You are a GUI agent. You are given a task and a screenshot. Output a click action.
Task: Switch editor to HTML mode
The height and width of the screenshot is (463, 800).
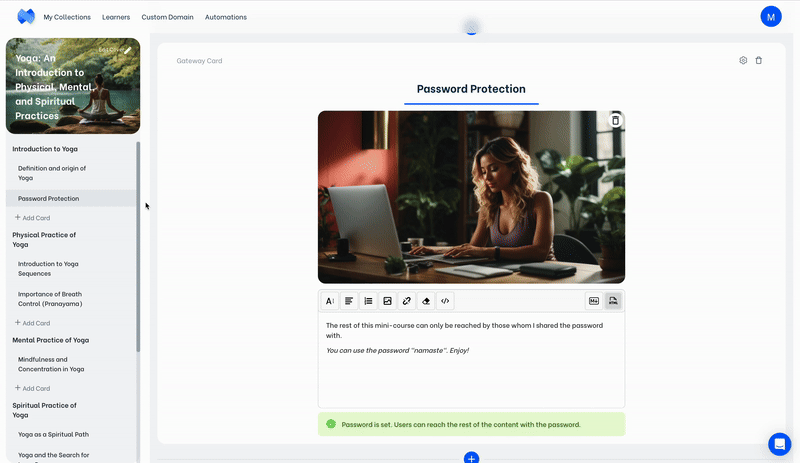pos(613,301)
